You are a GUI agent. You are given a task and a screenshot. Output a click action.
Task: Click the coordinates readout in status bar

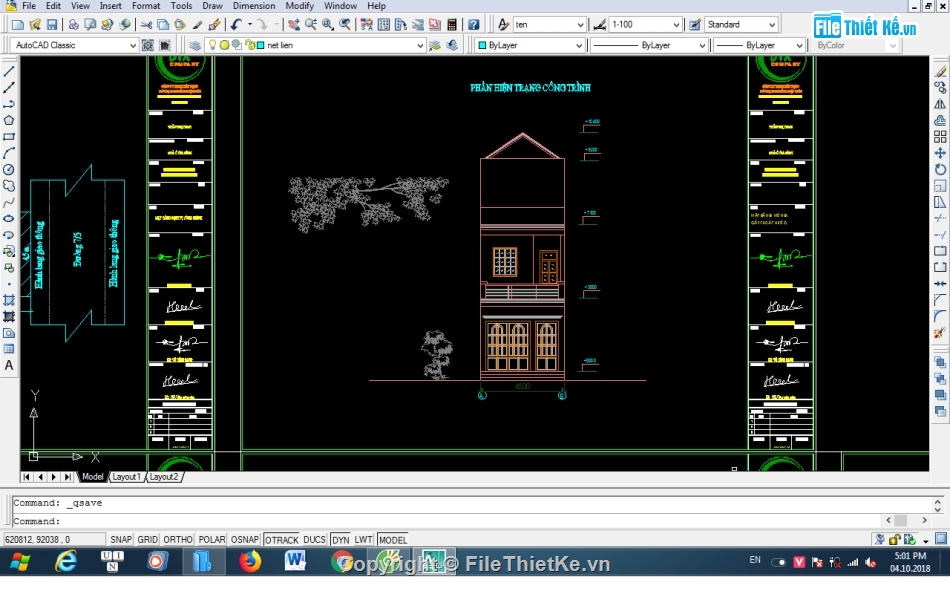coord(53,539)
